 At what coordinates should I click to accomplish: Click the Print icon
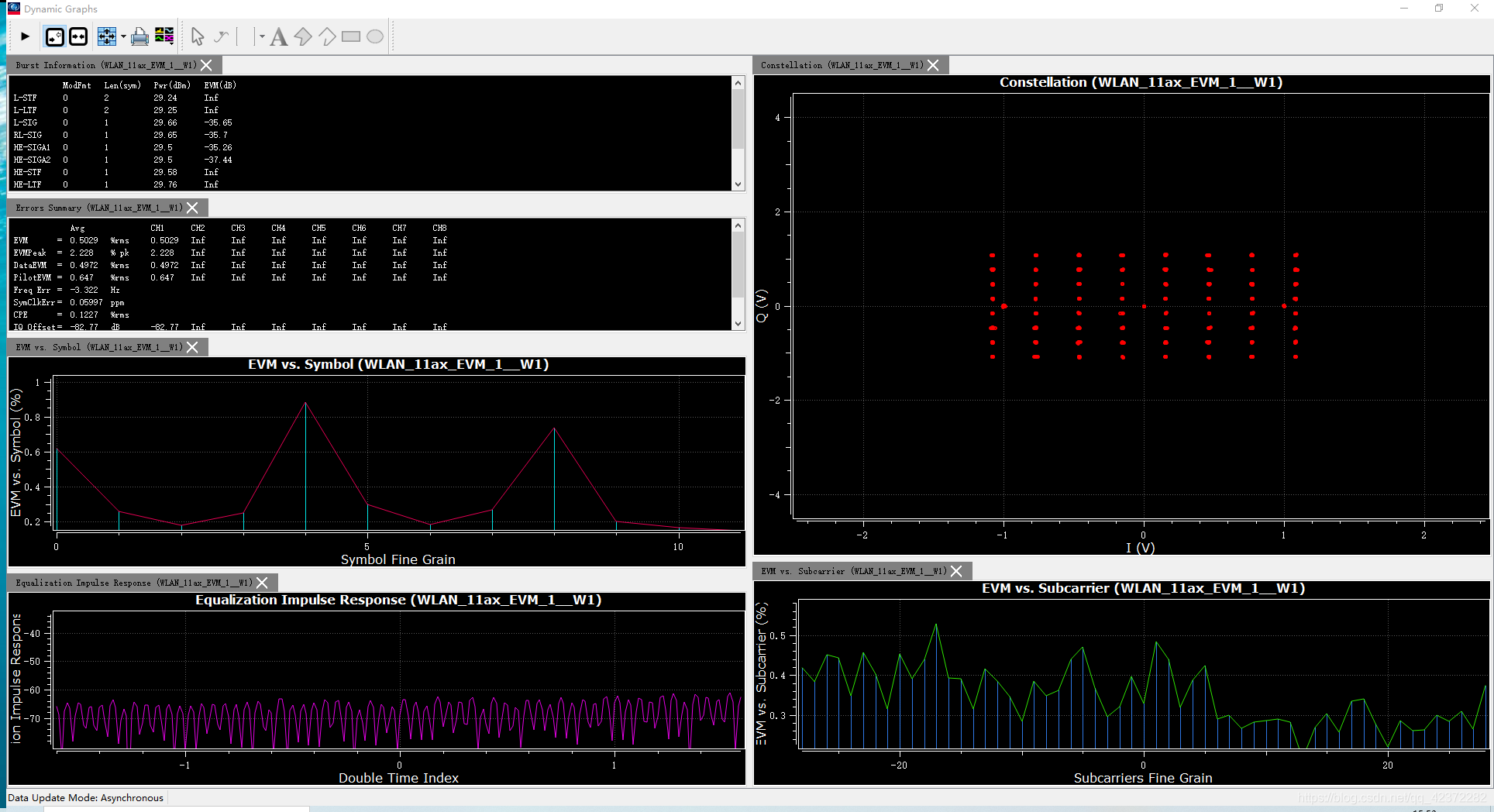point(140,36)
